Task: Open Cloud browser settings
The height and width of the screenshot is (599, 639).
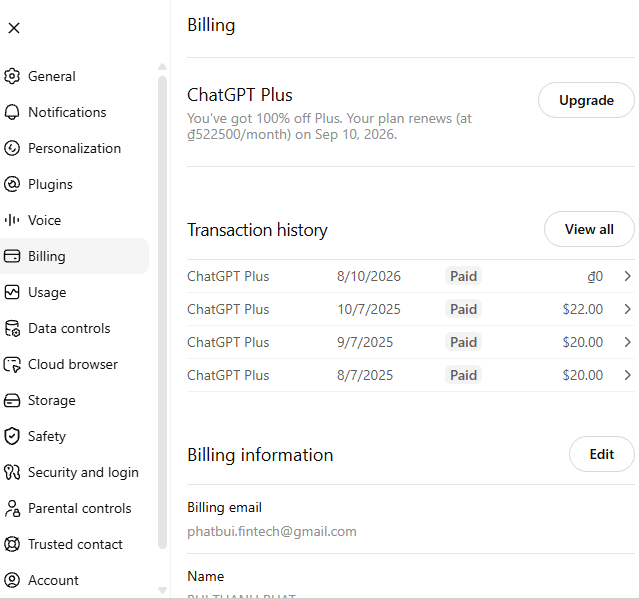Action: pyautogui.click(x=74, y=364)
